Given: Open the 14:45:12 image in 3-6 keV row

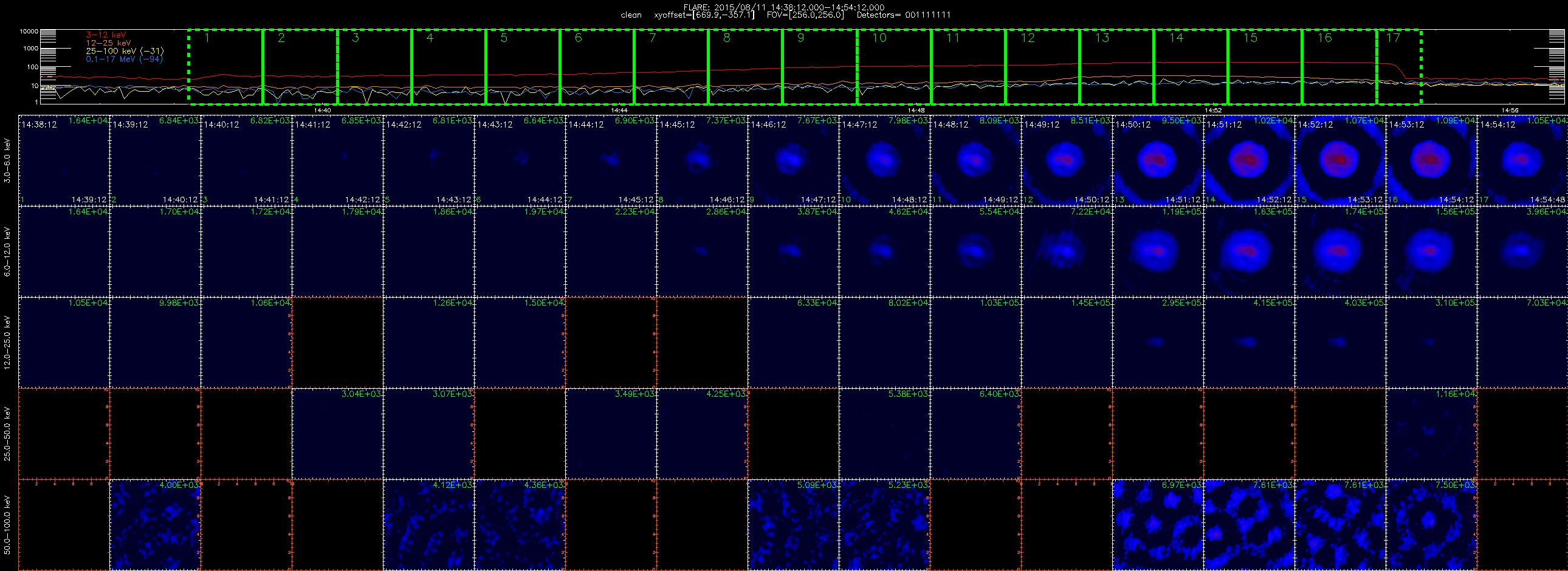Looking at the screenshot, I should [x=702, y=160].
